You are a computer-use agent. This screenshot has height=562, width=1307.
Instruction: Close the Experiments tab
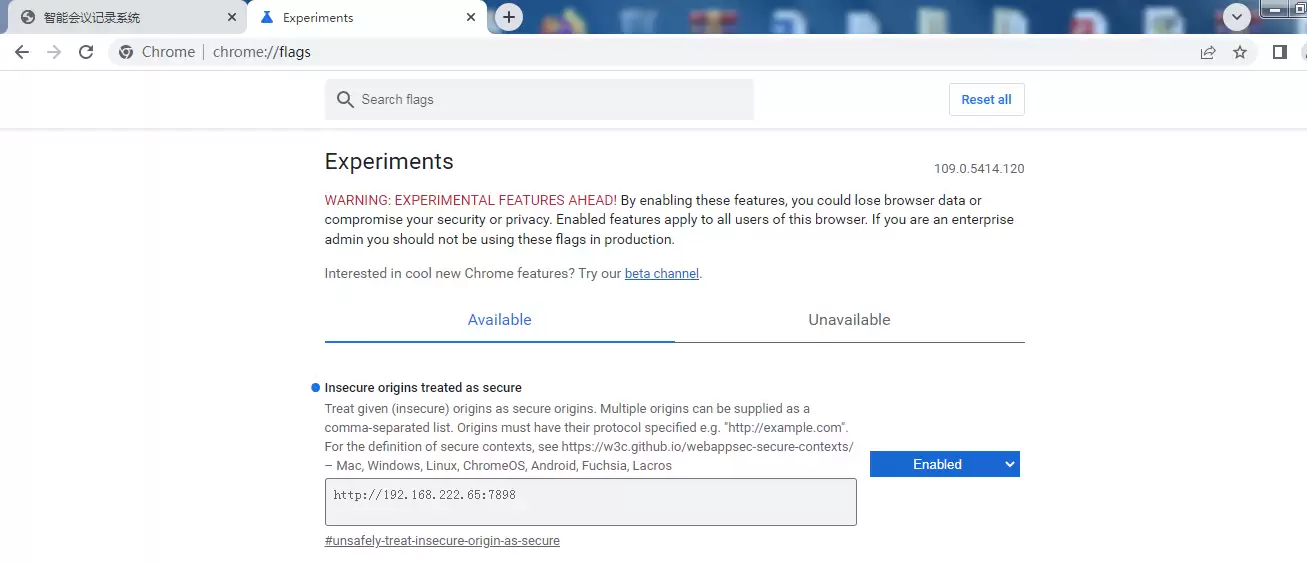click(x=470, y=18)
